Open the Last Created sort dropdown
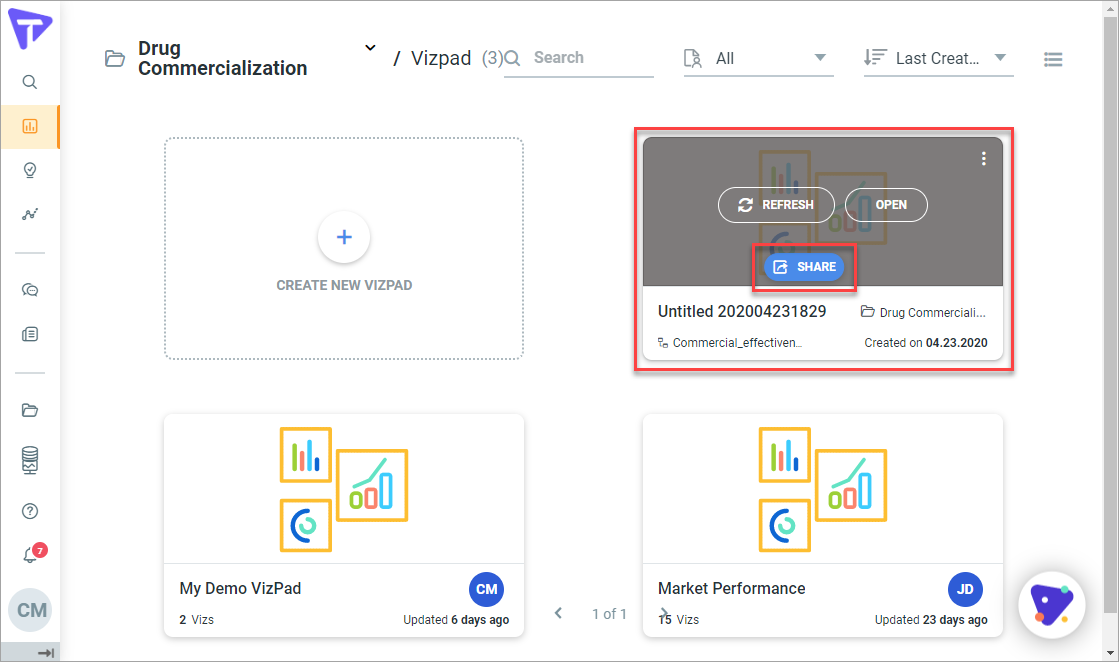1119x662 pixels. tap(938, 58)
